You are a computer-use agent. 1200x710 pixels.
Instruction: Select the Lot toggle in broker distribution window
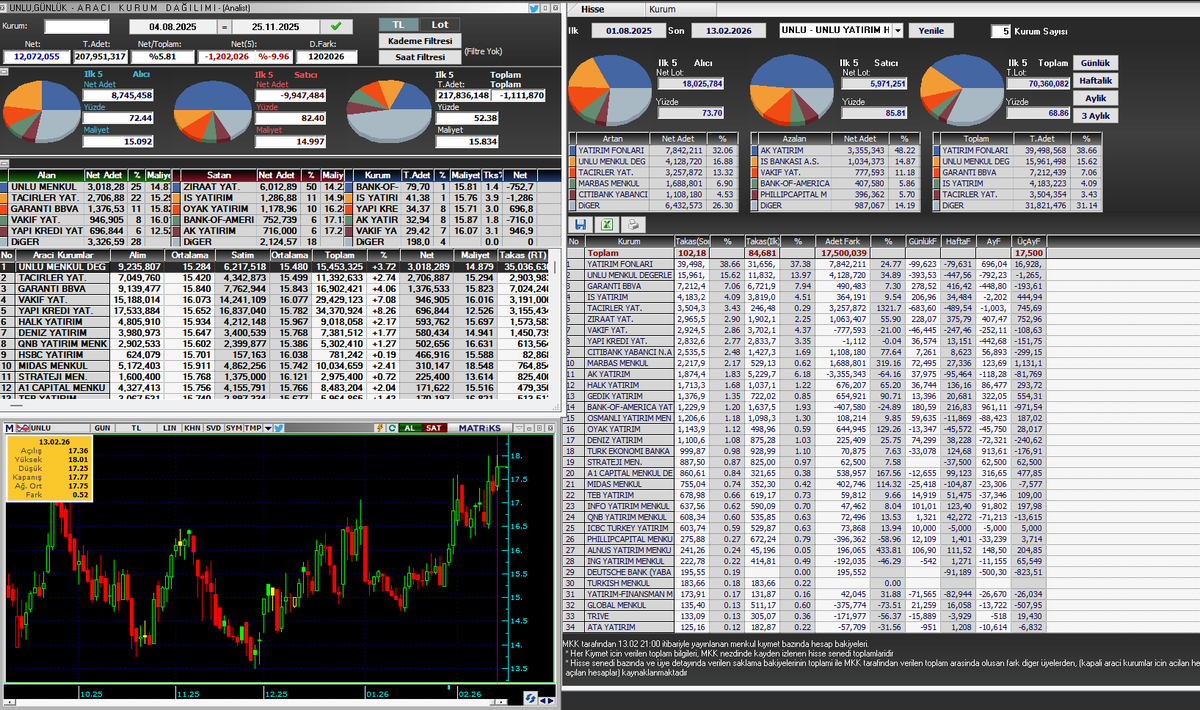click(439, 24)
